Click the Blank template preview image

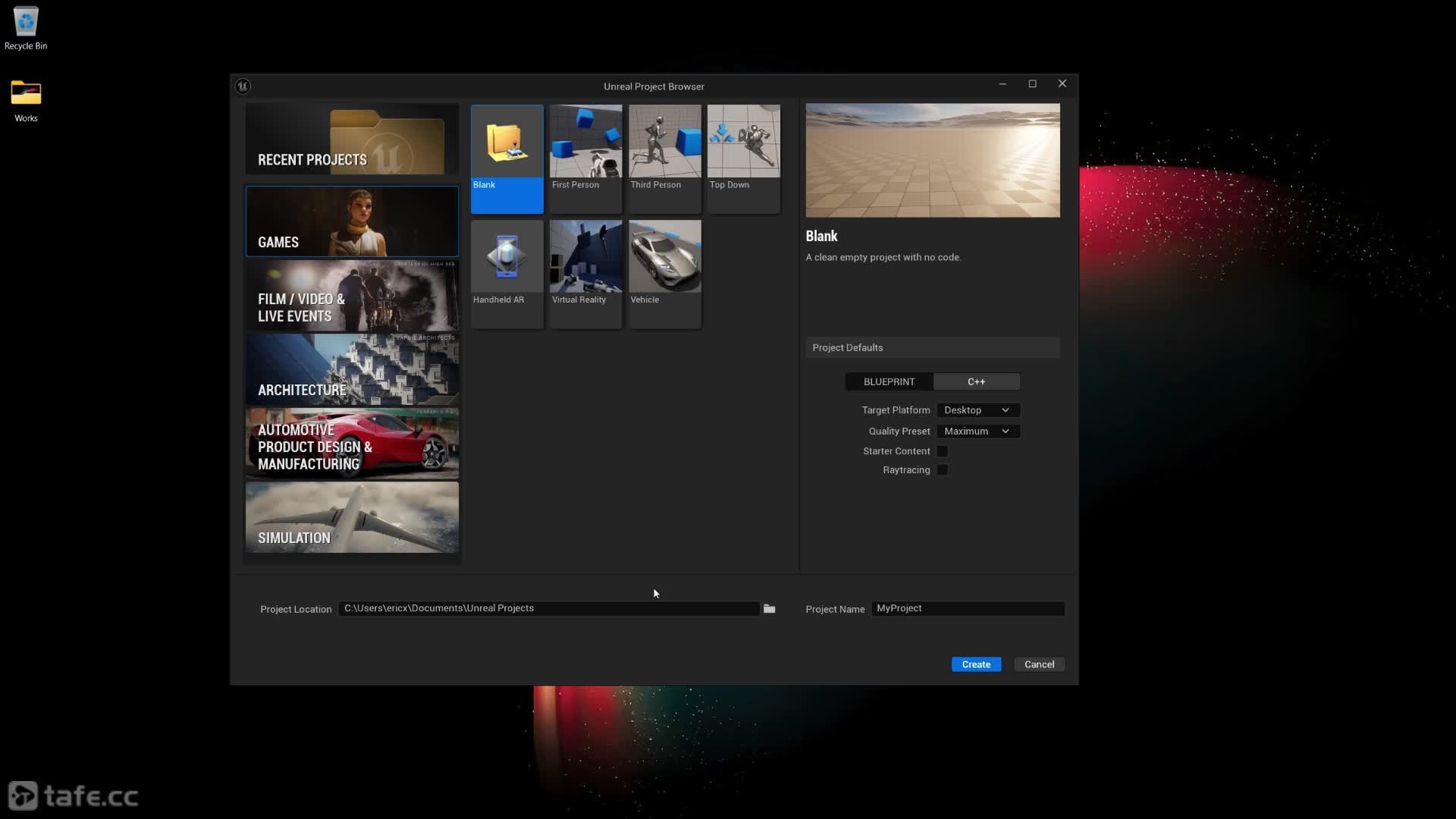933,160
